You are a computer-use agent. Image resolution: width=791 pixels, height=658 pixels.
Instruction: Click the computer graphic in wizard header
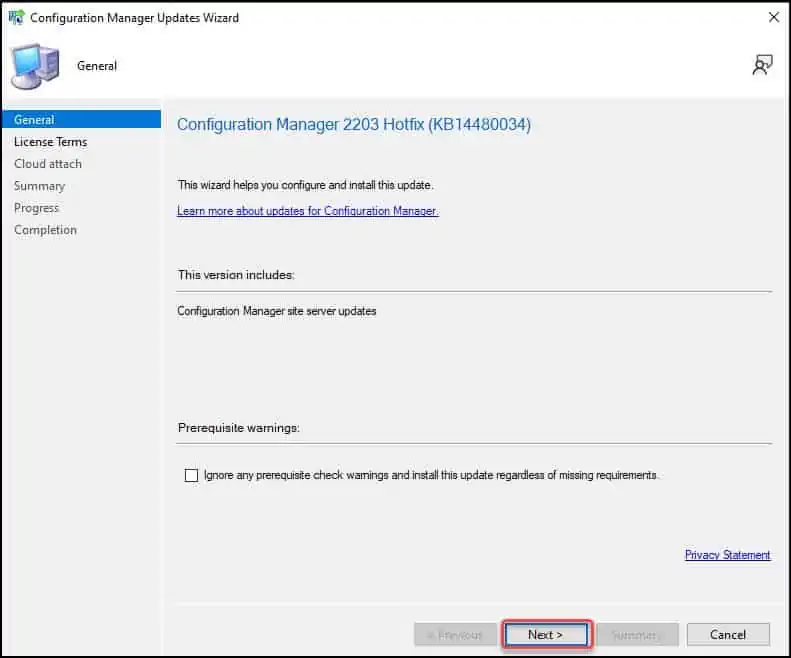[34, 66]
